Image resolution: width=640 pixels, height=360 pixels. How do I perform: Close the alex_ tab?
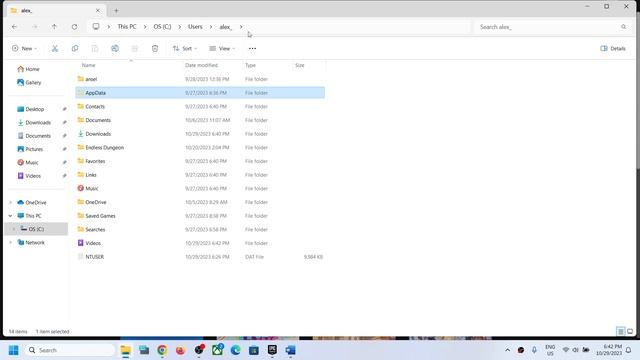click(98, 10)
